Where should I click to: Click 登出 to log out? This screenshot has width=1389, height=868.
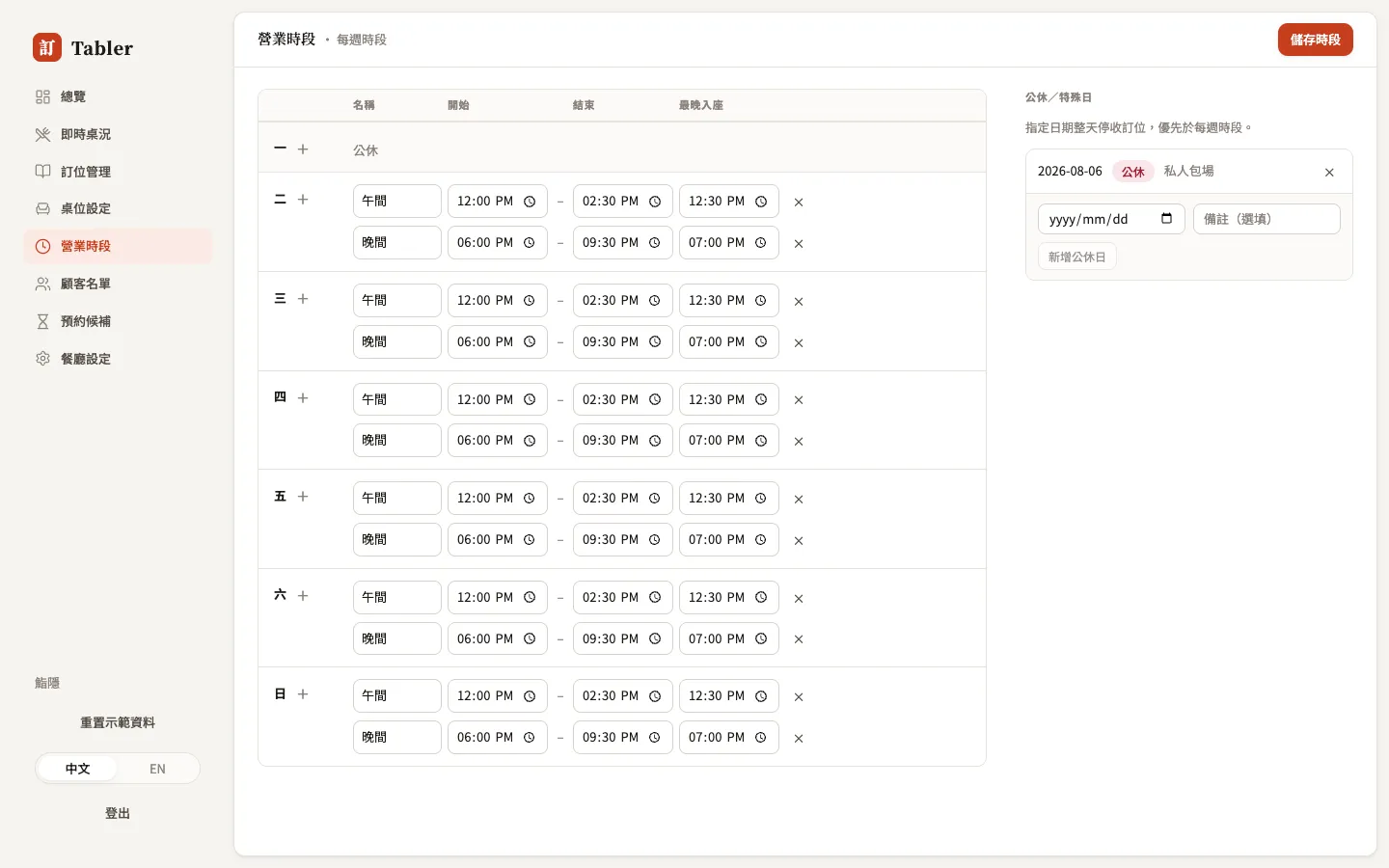[x=118, y=813]
